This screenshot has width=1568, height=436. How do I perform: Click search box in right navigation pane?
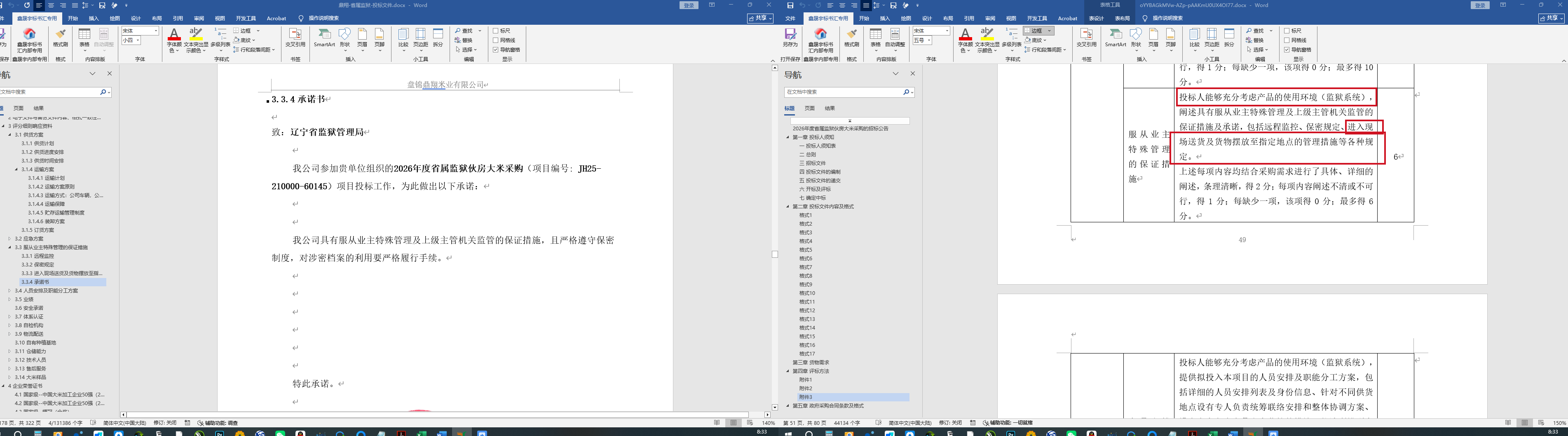[x=849, y=92]
